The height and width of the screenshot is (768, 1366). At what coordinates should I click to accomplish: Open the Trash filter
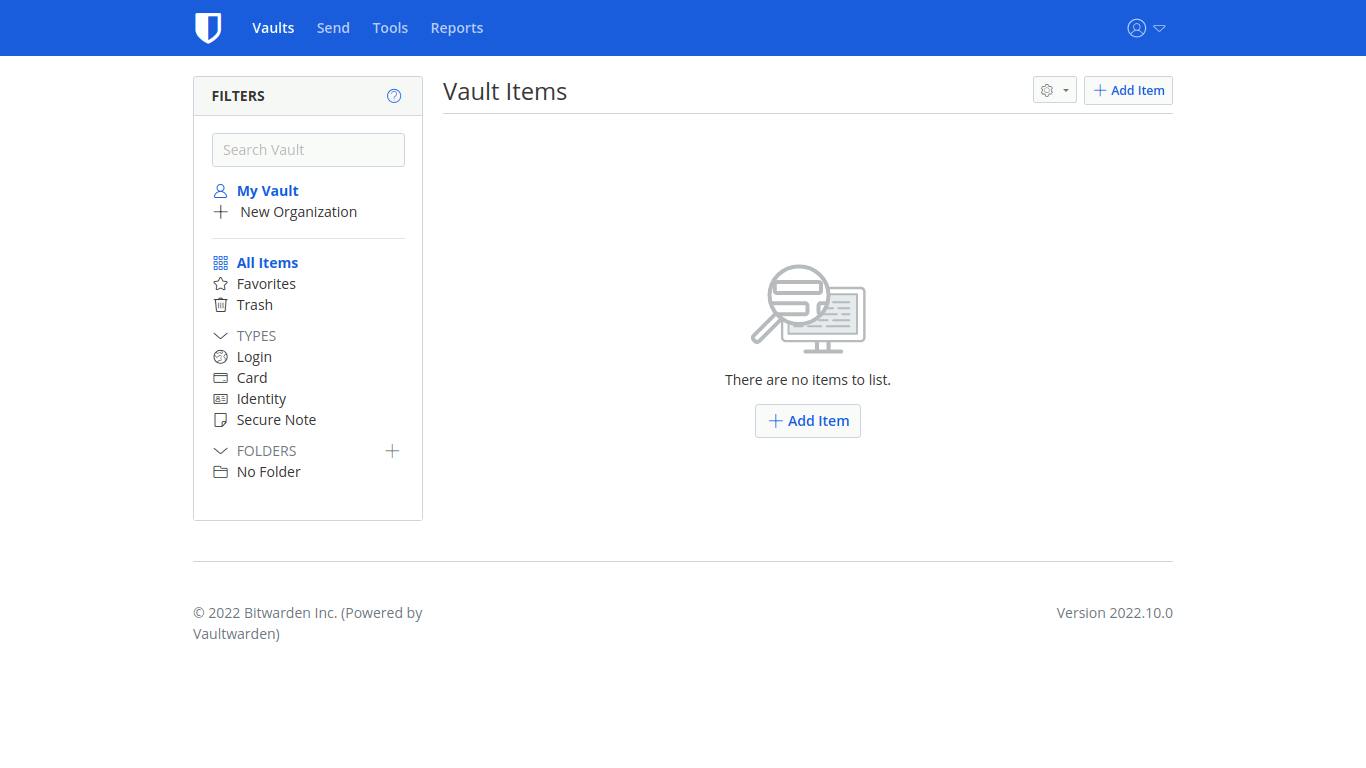pos(254,305)
